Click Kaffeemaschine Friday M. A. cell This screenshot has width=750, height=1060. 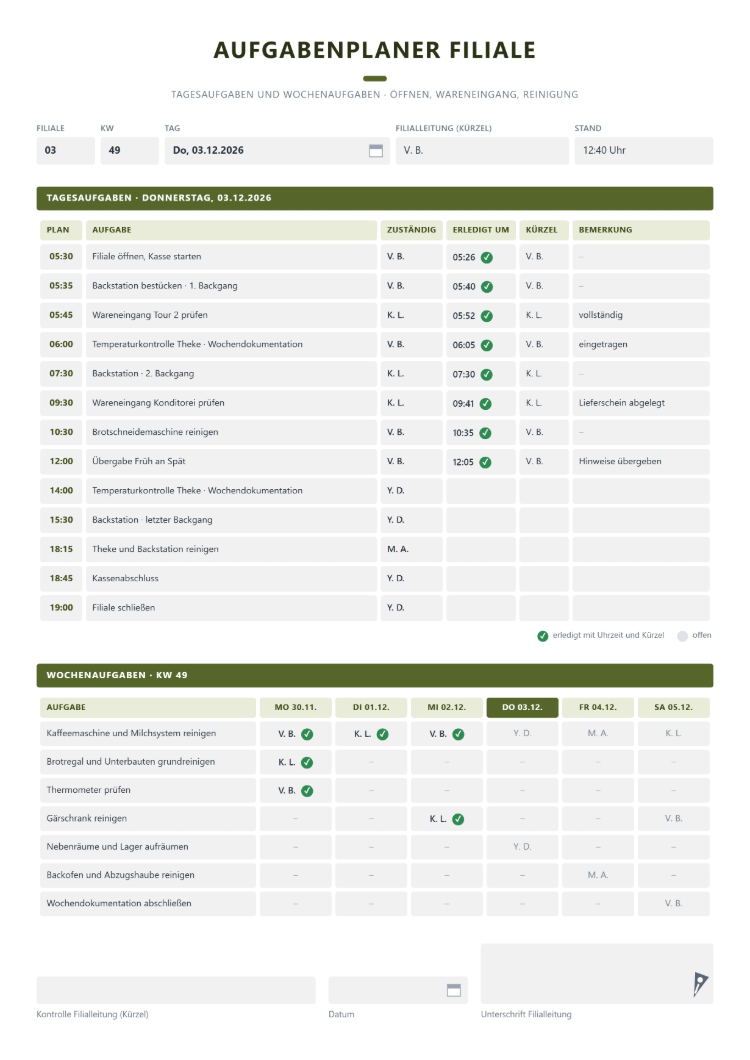pos(598,733)
